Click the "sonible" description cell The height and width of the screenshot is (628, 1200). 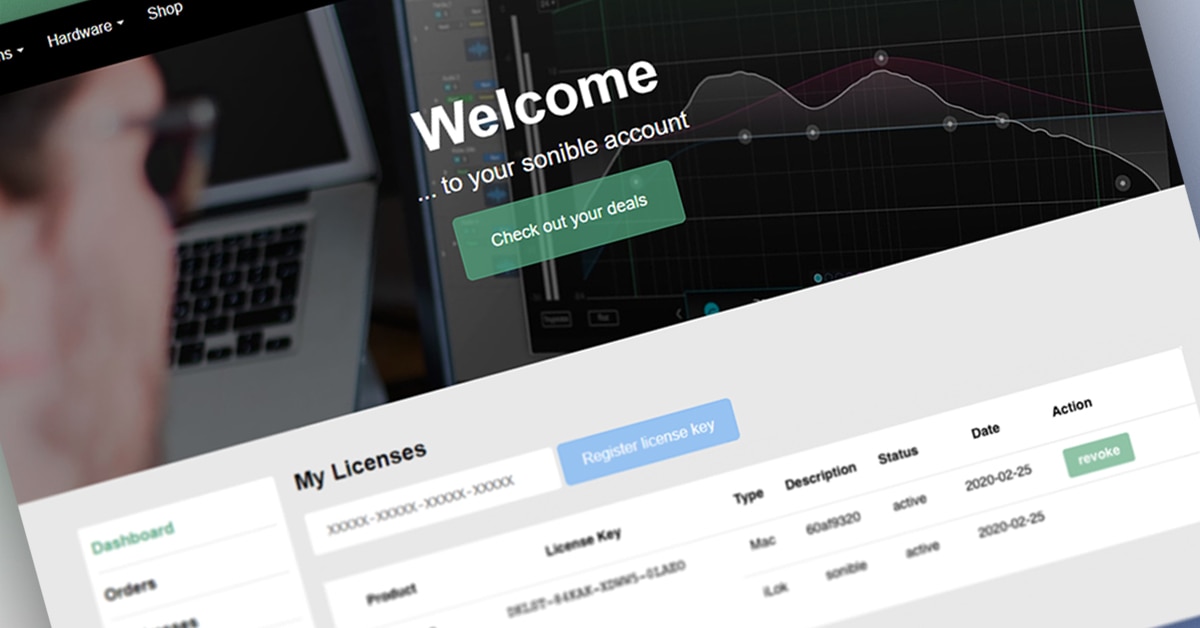(847, 570)
